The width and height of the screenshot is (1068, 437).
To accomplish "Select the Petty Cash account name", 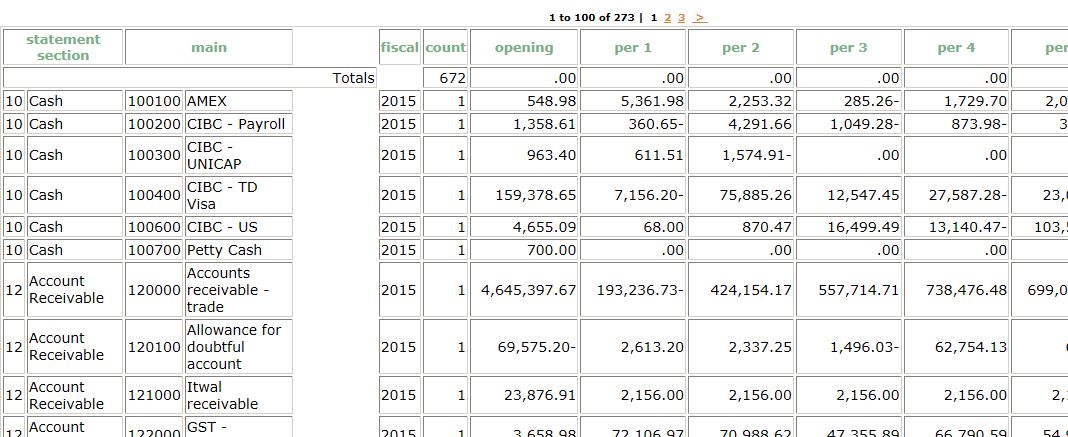I will 224,250.
